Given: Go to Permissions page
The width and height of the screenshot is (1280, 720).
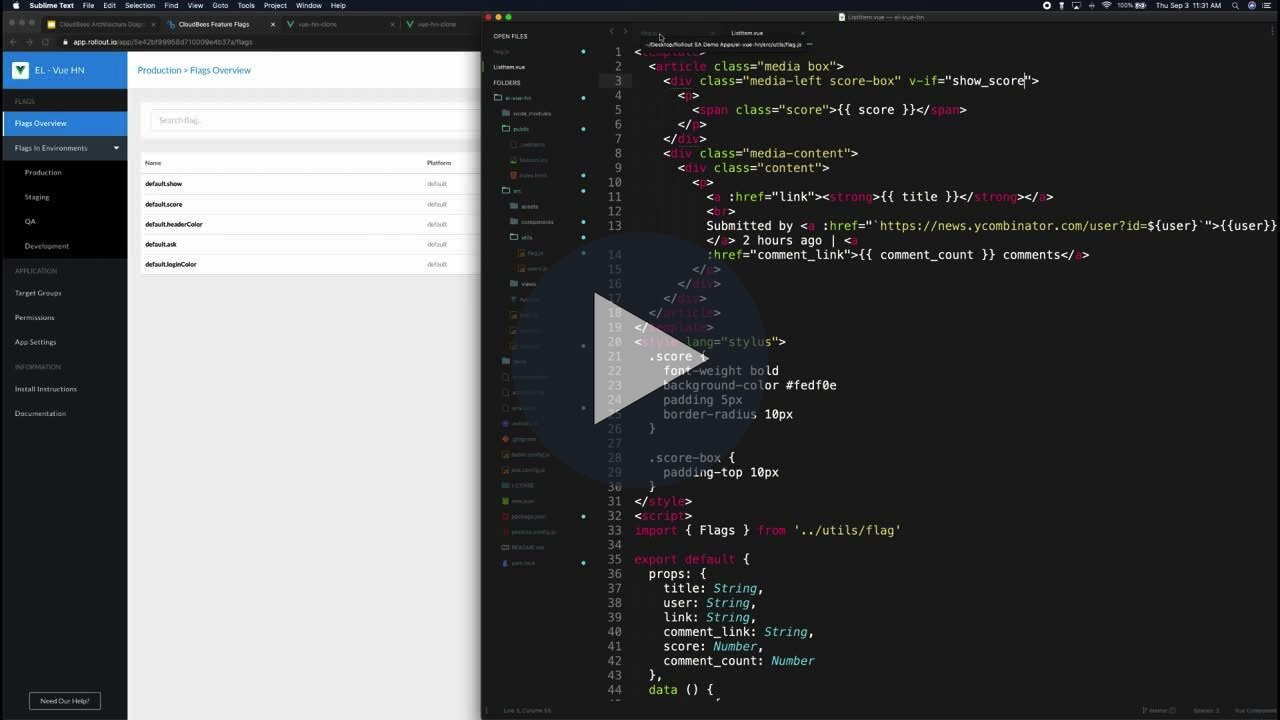Looking at the screenshot, I should click(35, 317).
